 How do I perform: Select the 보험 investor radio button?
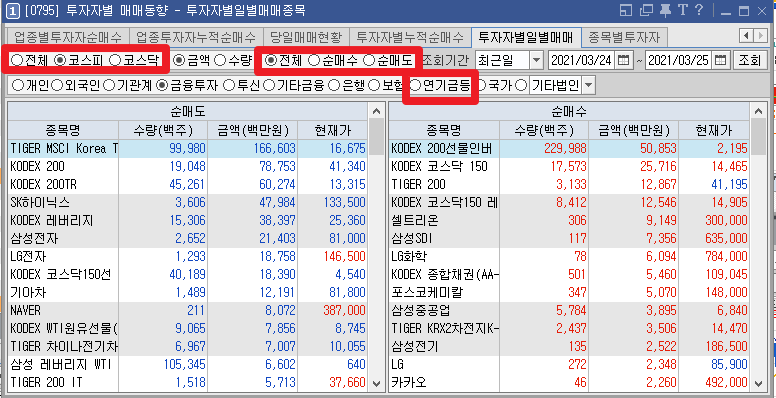point(374,86)
